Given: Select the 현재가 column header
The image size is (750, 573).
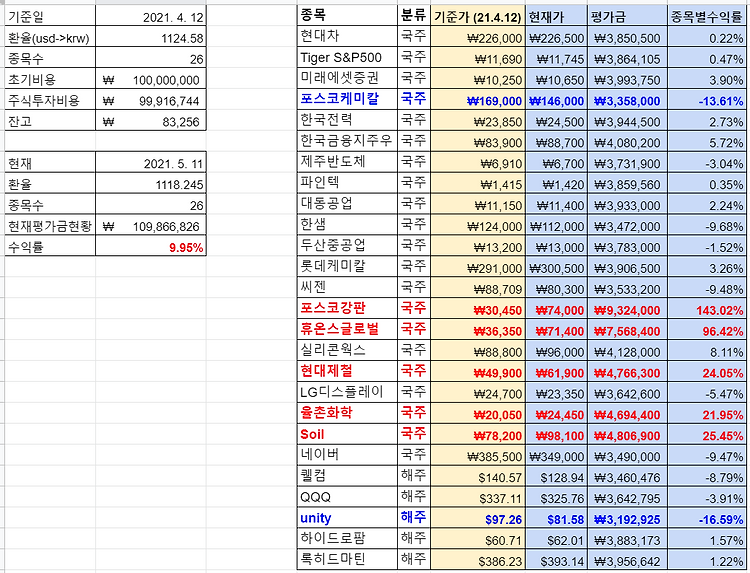Looking at the screenshot, I should pyautogui.click(x=556, y=17).
